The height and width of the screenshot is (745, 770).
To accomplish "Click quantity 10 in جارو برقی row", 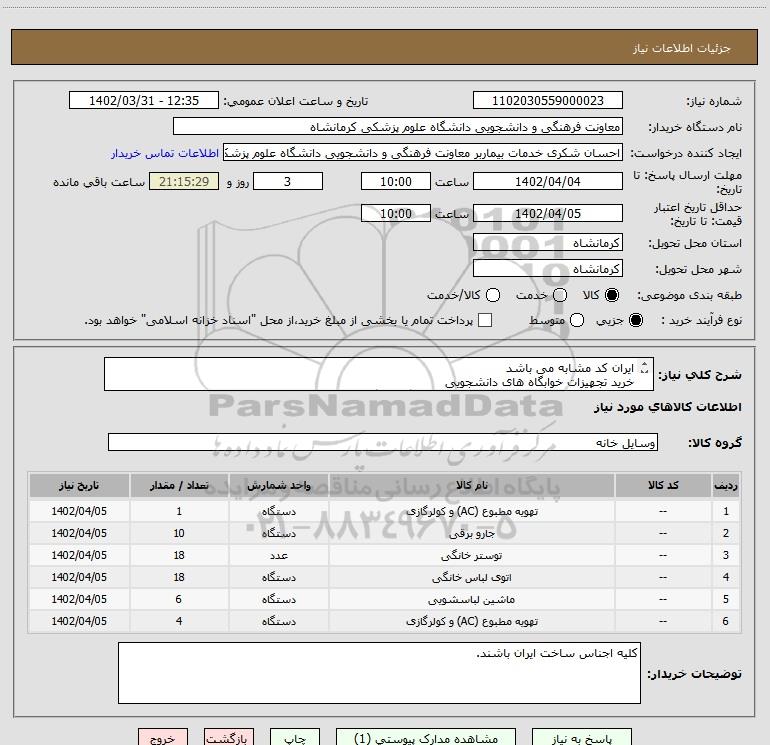I will pyautogui.click(x=179, y=533).
